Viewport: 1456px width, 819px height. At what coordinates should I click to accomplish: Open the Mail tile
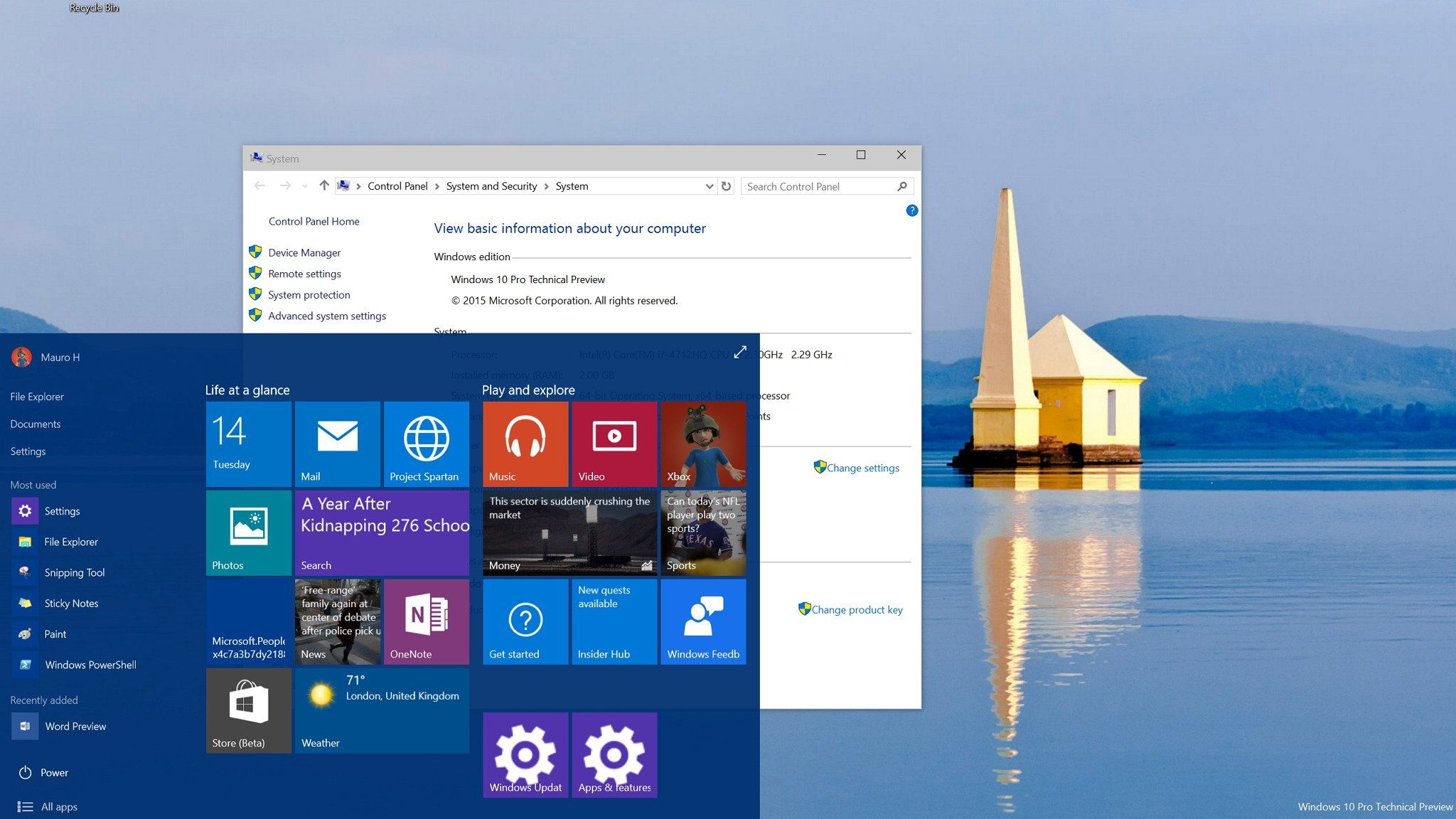point(337,444)
